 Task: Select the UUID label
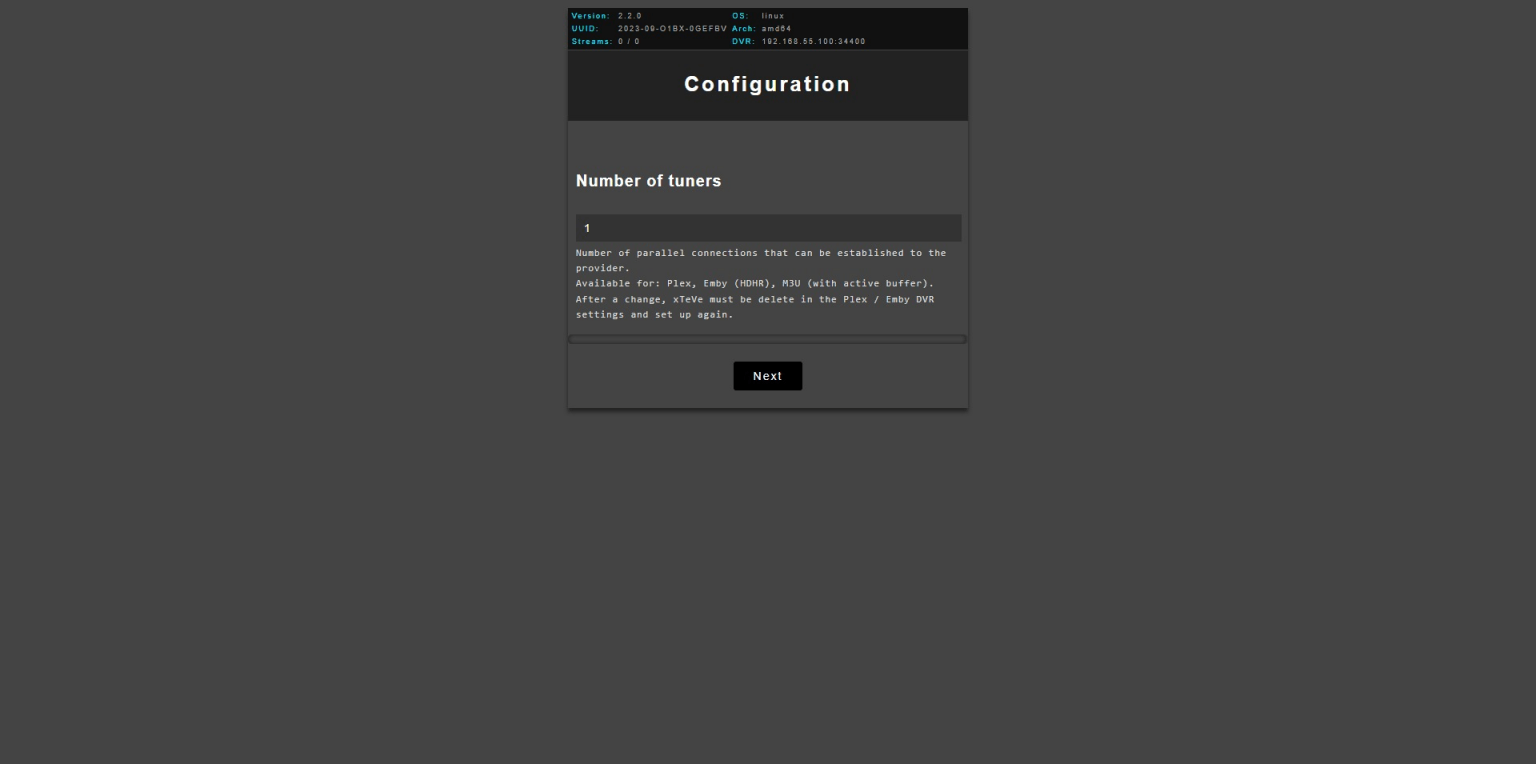click(x=585, y=29)
